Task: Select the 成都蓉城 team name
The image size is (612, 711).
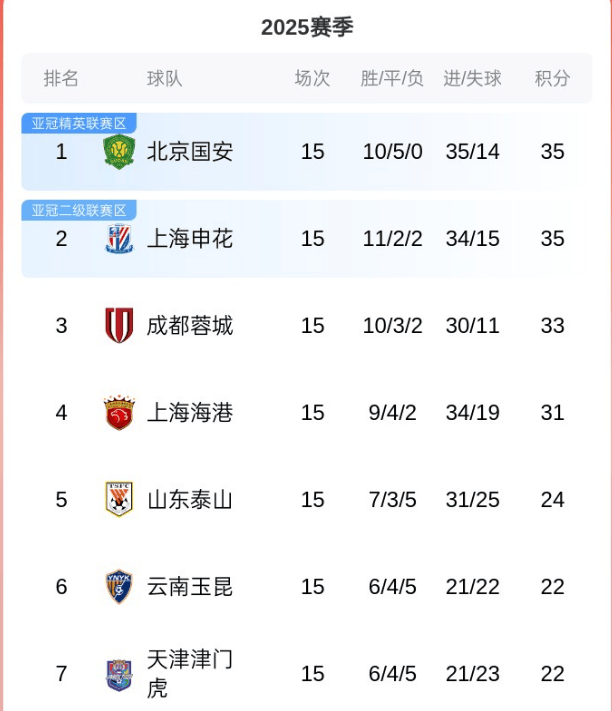Action: click(x=190, y=326)
